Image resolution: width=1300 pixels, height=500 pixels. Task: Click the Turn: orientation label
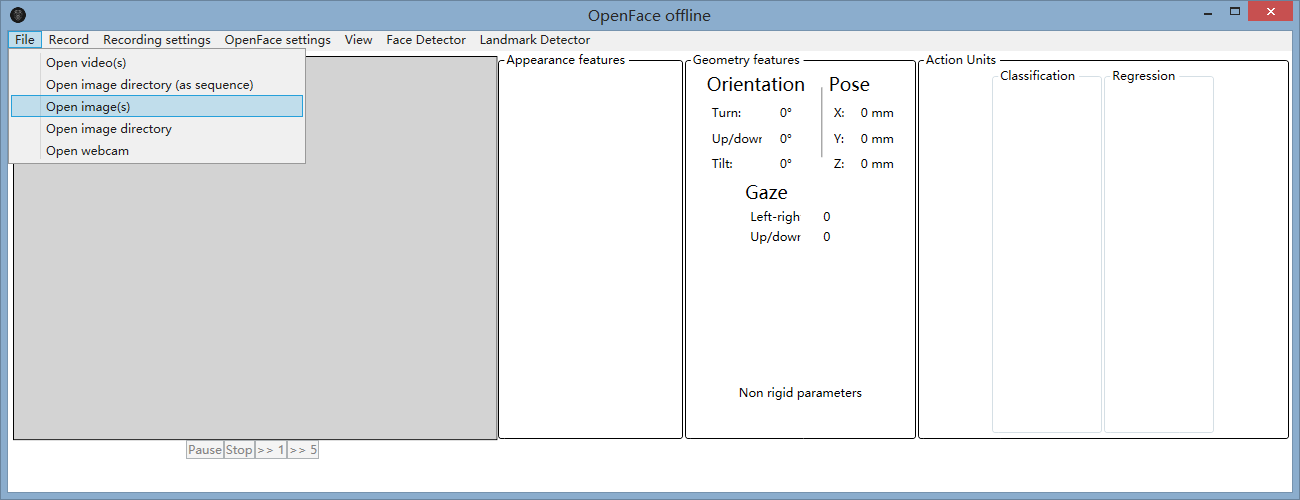pos(726,113)
